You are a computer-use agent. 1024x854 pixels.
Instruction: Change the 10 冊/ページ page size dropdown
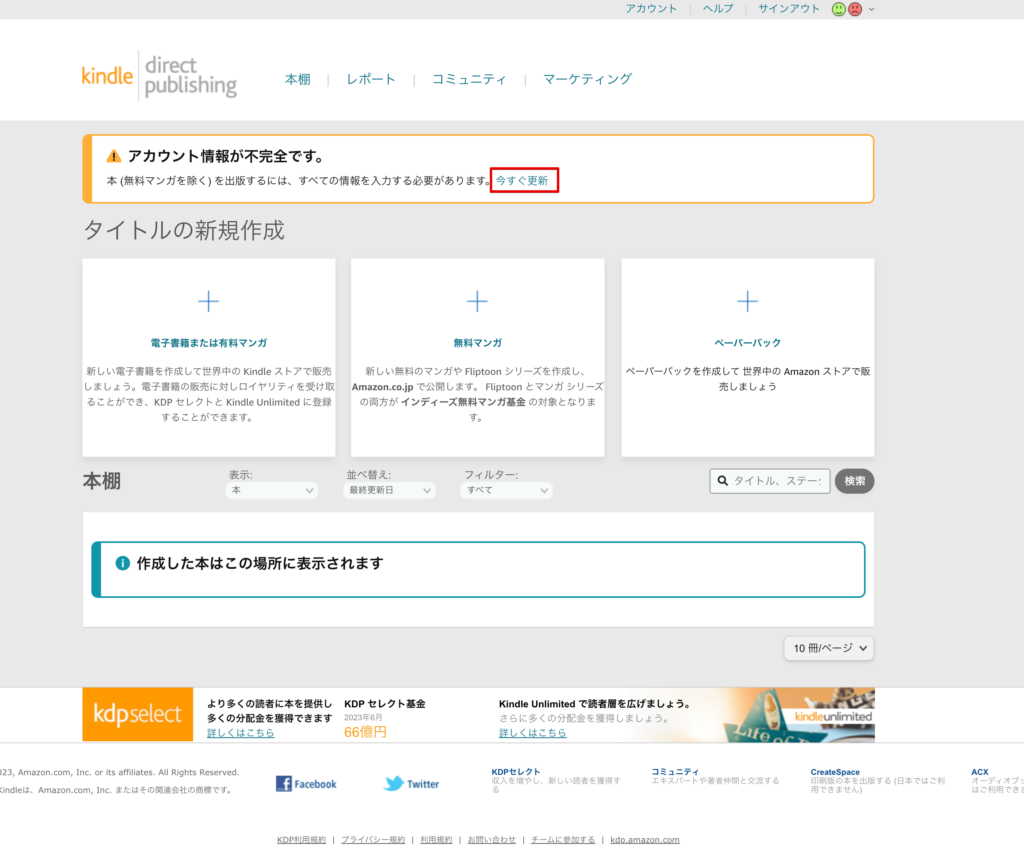829,648
